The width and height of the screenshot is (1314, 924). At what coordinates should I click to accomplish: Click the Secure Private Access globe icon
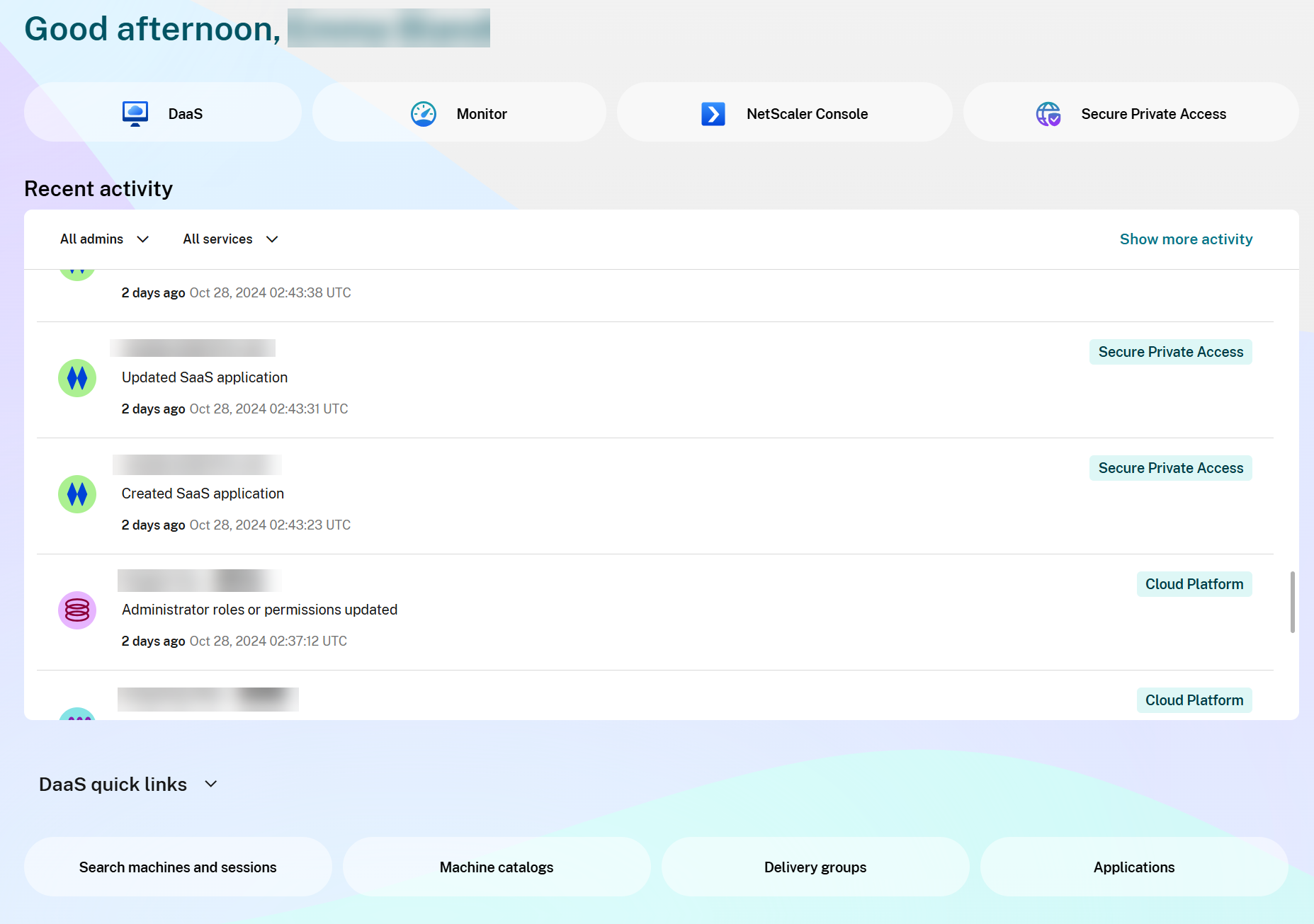click(1048, 113)
